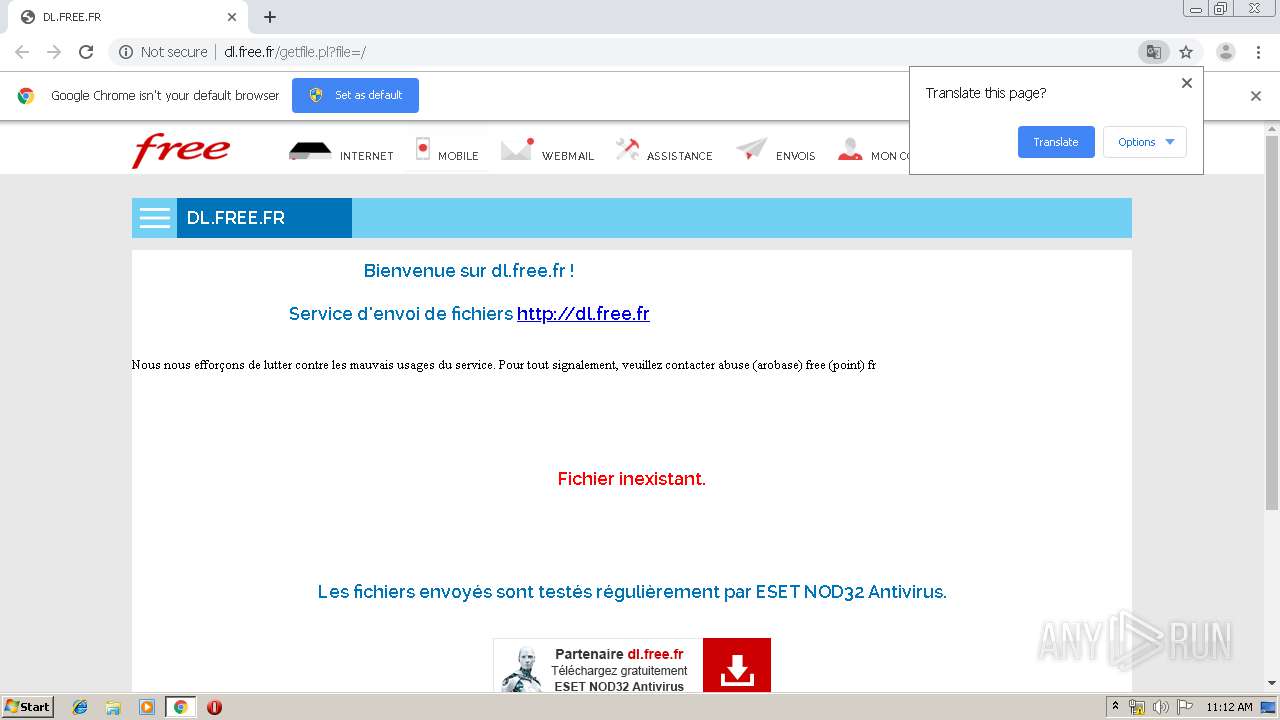Follow the http://dl.free.fr link
This screenshot has height=720, width=1280.
(583, 314)
